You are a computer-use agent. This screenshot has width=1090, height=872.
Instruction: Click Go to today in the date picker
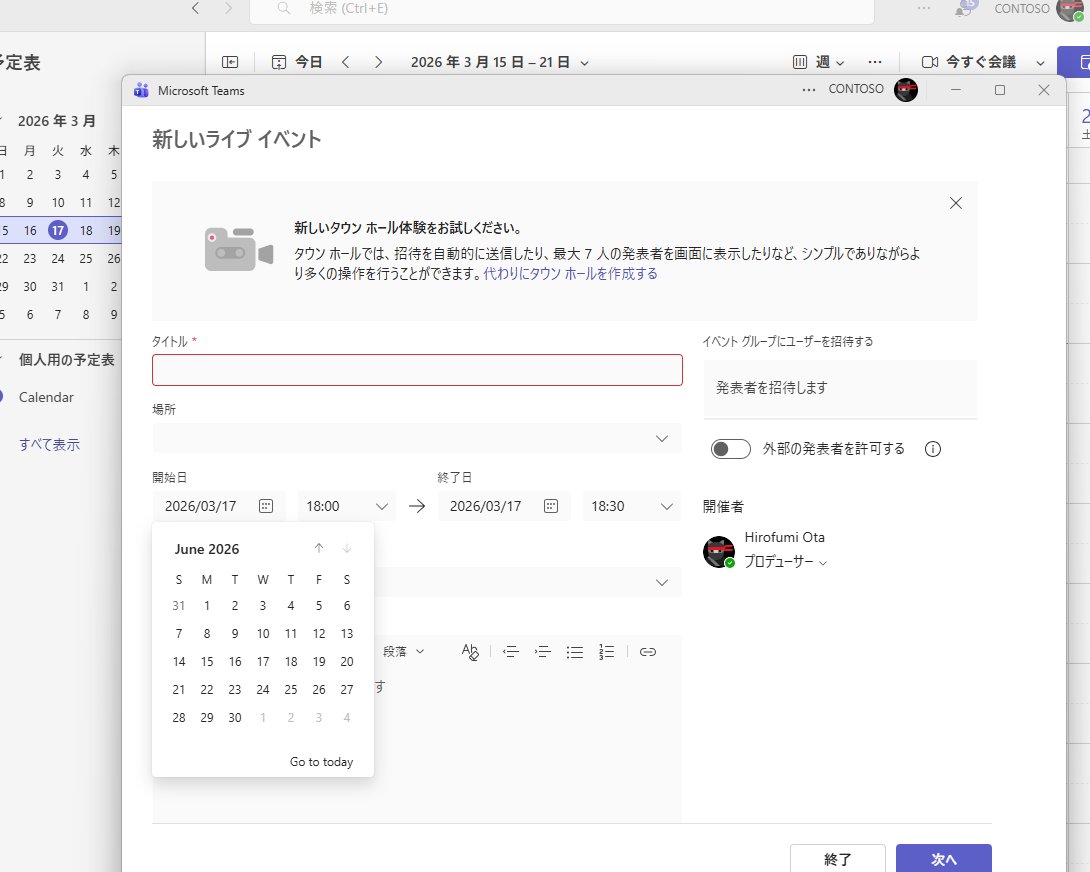click(321, 761)
